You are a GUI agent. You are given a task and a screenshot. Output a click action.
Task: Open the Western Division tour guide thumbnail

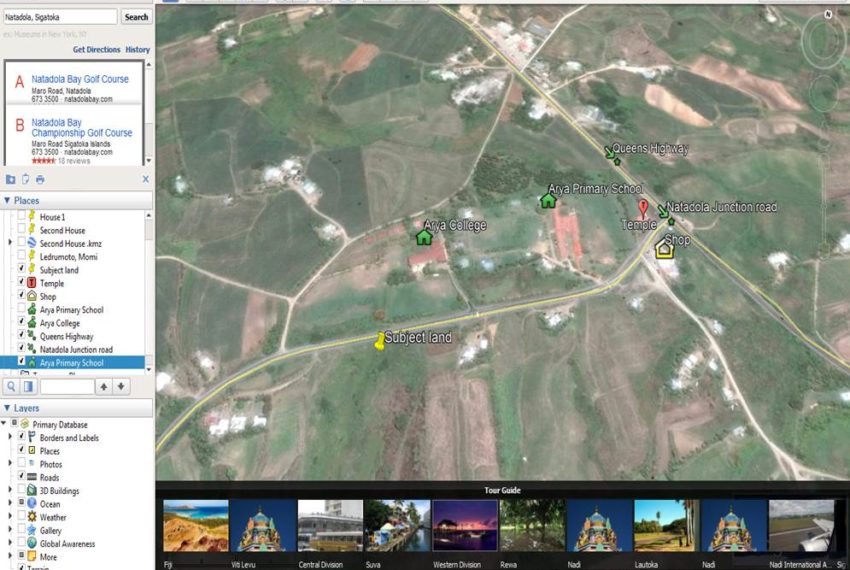coord(465,526)
